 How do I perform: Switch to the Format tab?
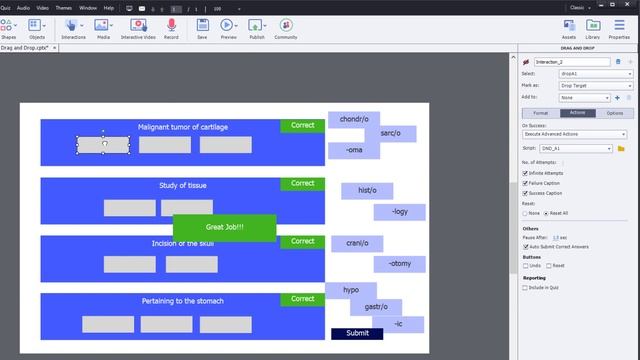(541, 113)
